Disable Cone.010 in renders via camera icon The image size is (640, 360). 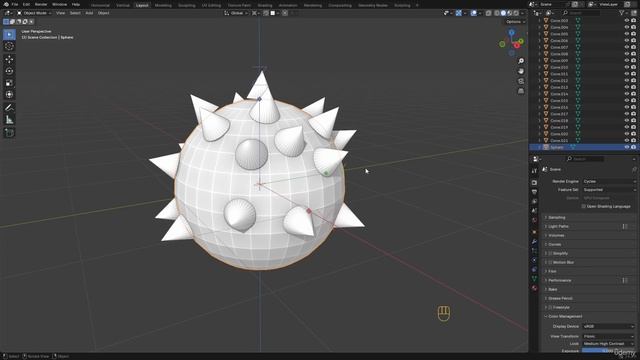(633, 67)
